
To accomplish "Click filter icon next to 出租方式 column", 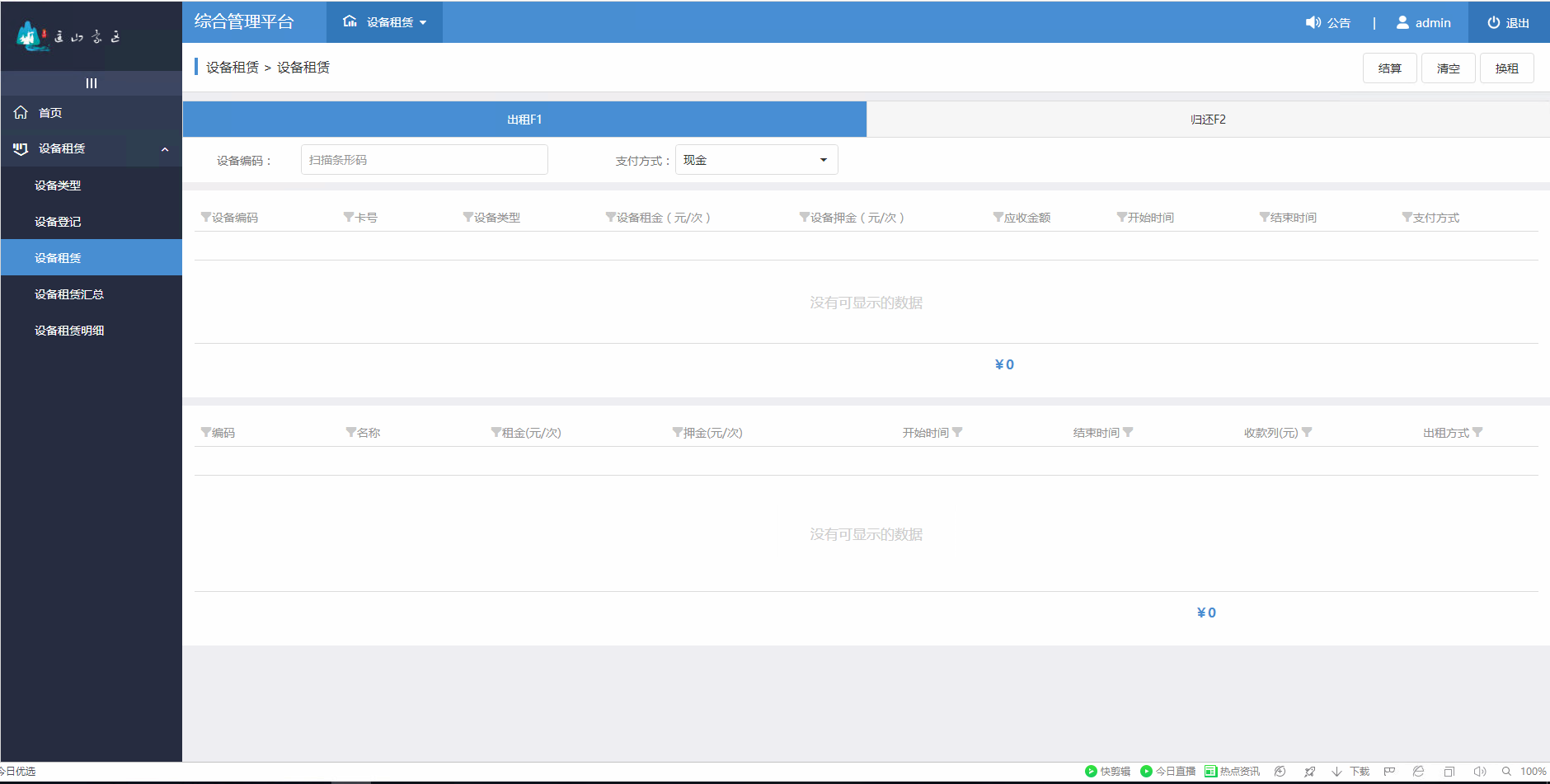I will coord(1477,433).
